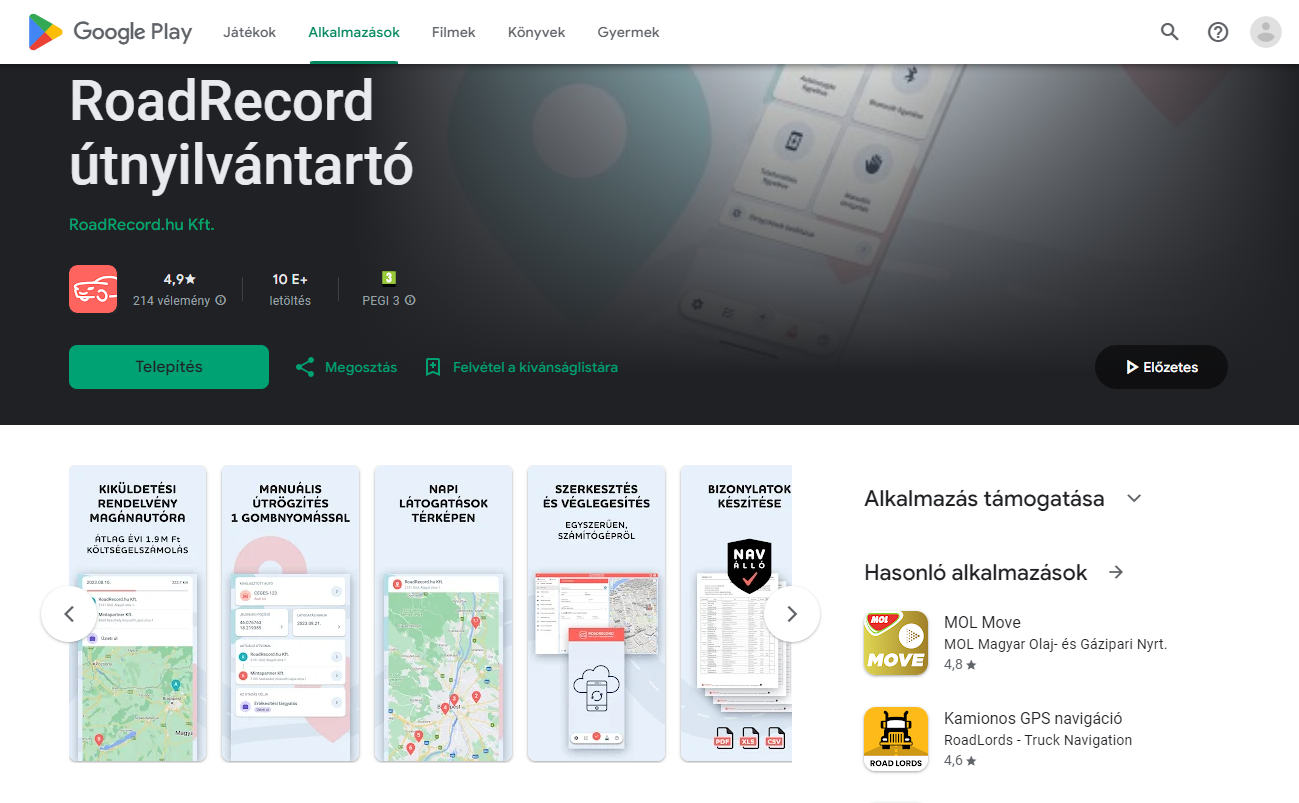1299x803 pixels.
Task: Open the RoadRecord.hu Kft. developer link
Action: click(142, 224)
